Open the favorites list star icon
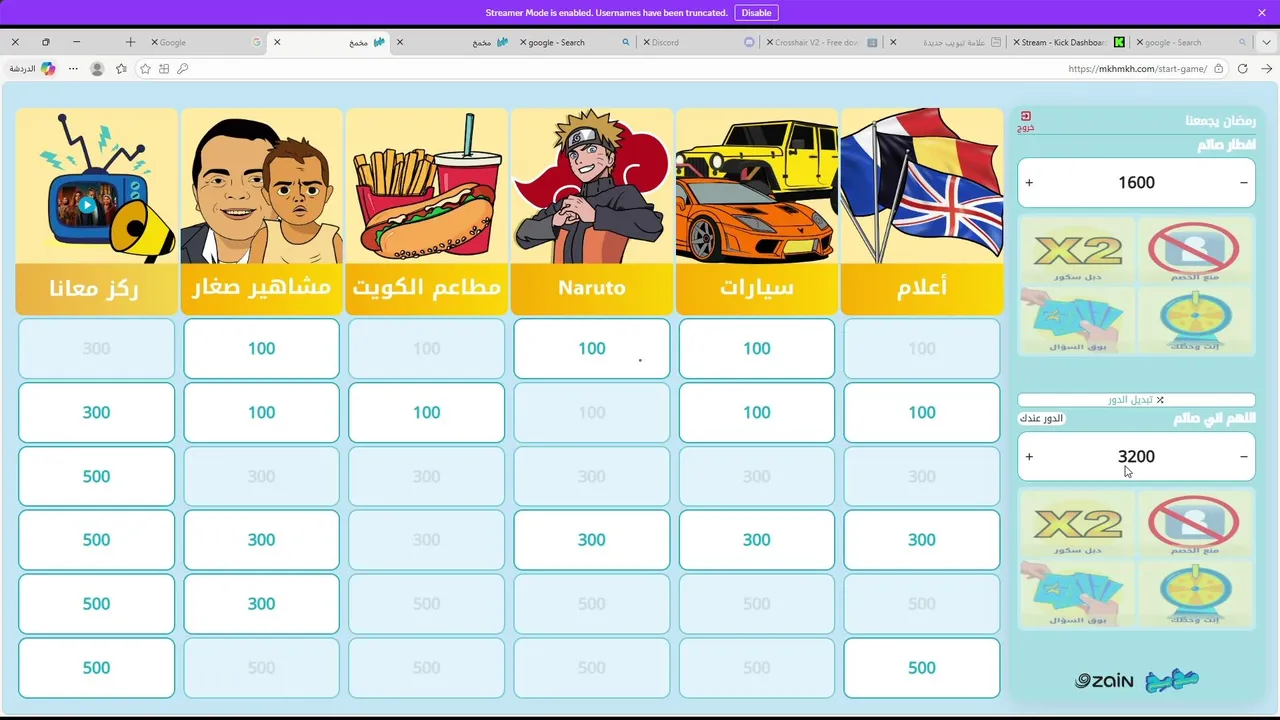Image resolution: width=1280 pixels, height=720 pixels. 121,69
